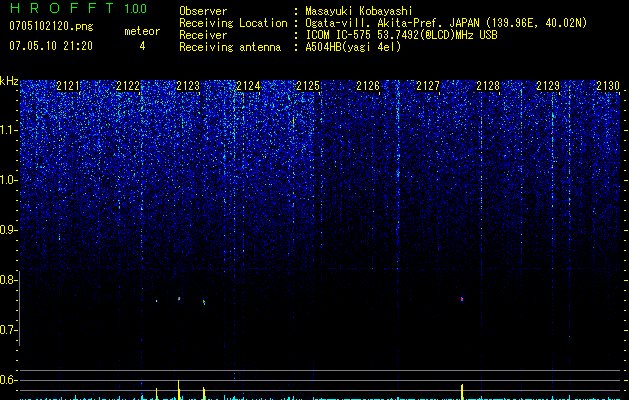This screenshot has height=400, width=629.
Task: Click the 0.9 kHz frequency label
Action: [8, 230]
